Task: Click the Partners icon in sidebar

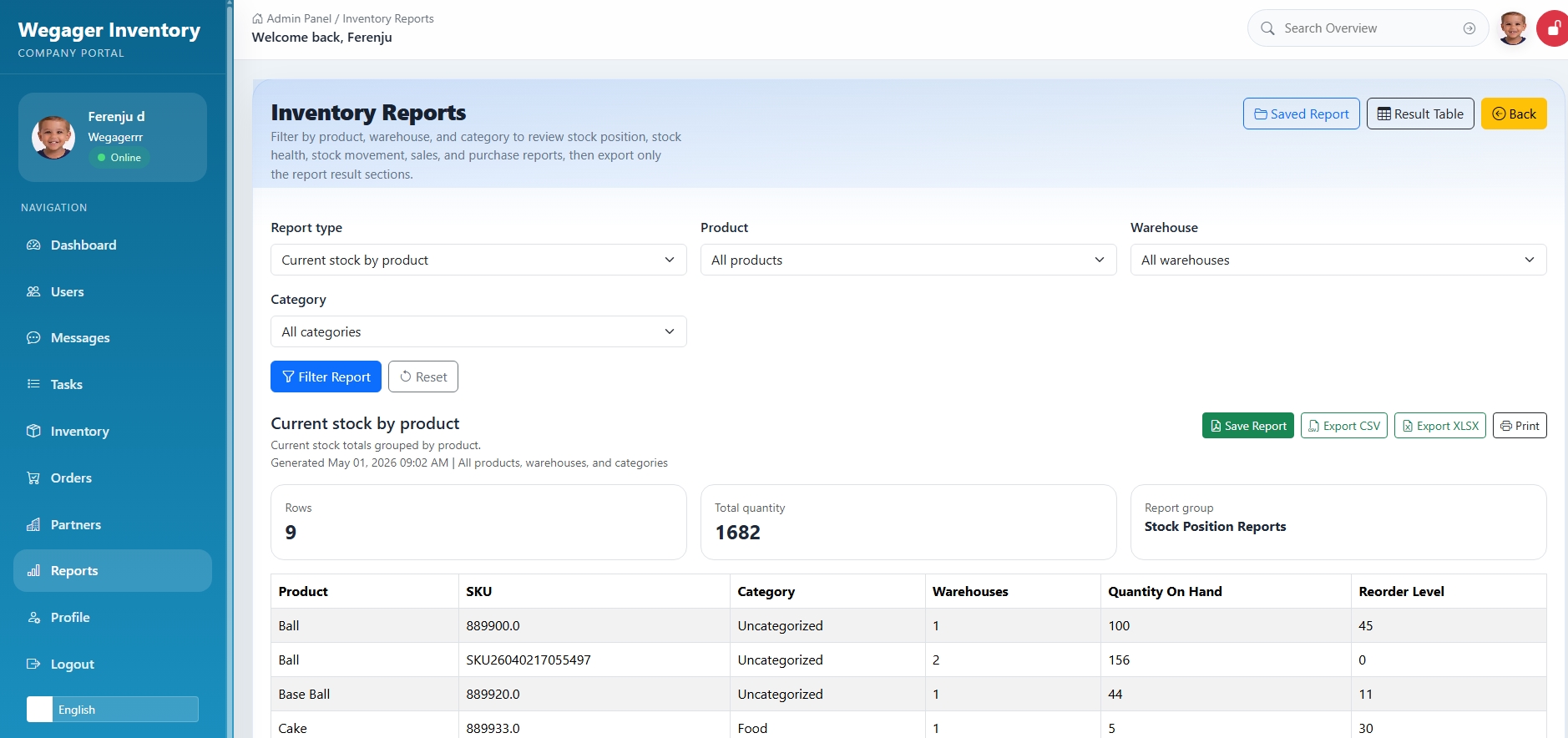Action: coord(33,524)
